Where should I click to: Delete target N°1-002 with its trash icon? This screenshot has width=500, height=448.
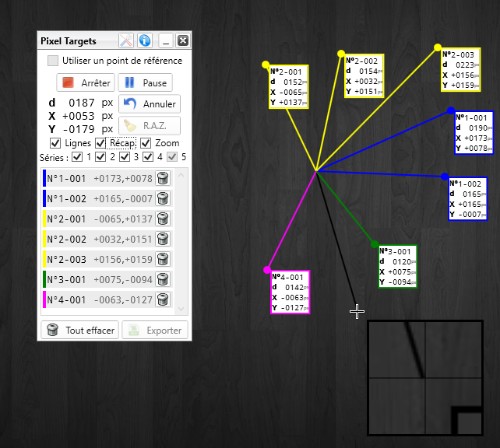point(163,199)
